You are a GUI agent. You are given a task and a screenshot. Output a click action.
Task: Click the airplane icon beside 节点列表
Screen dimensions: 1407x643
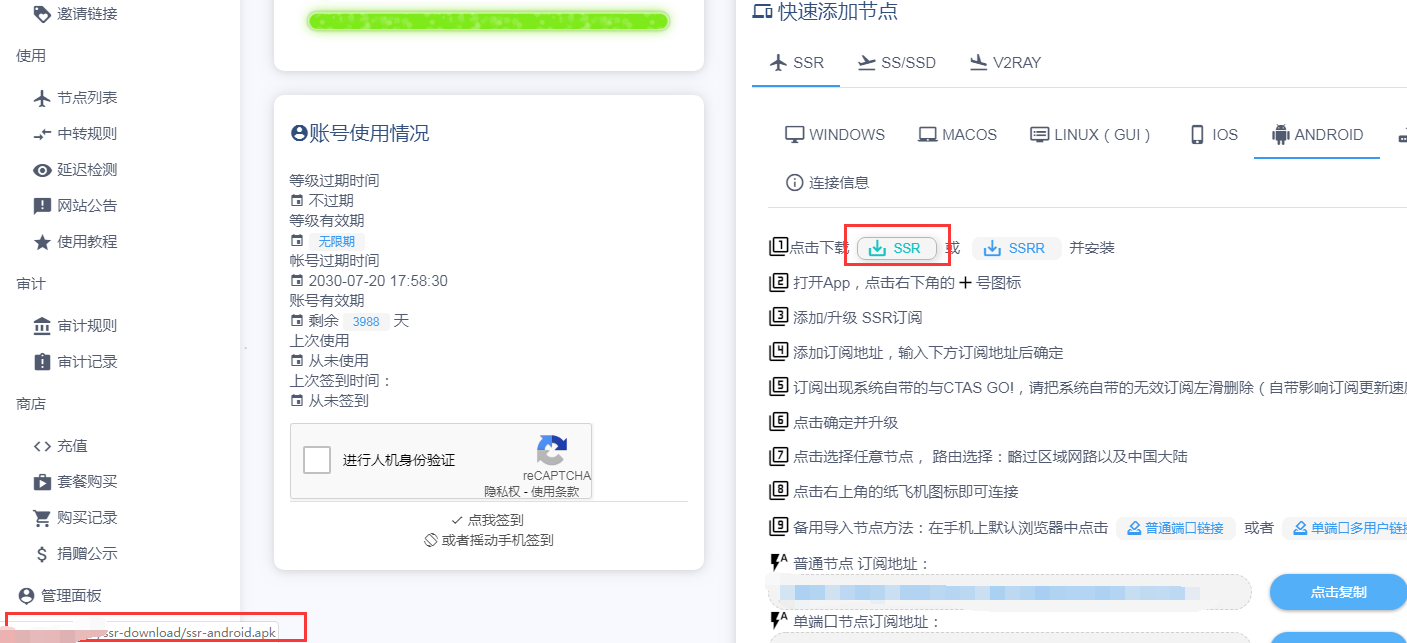coord(42,98)
